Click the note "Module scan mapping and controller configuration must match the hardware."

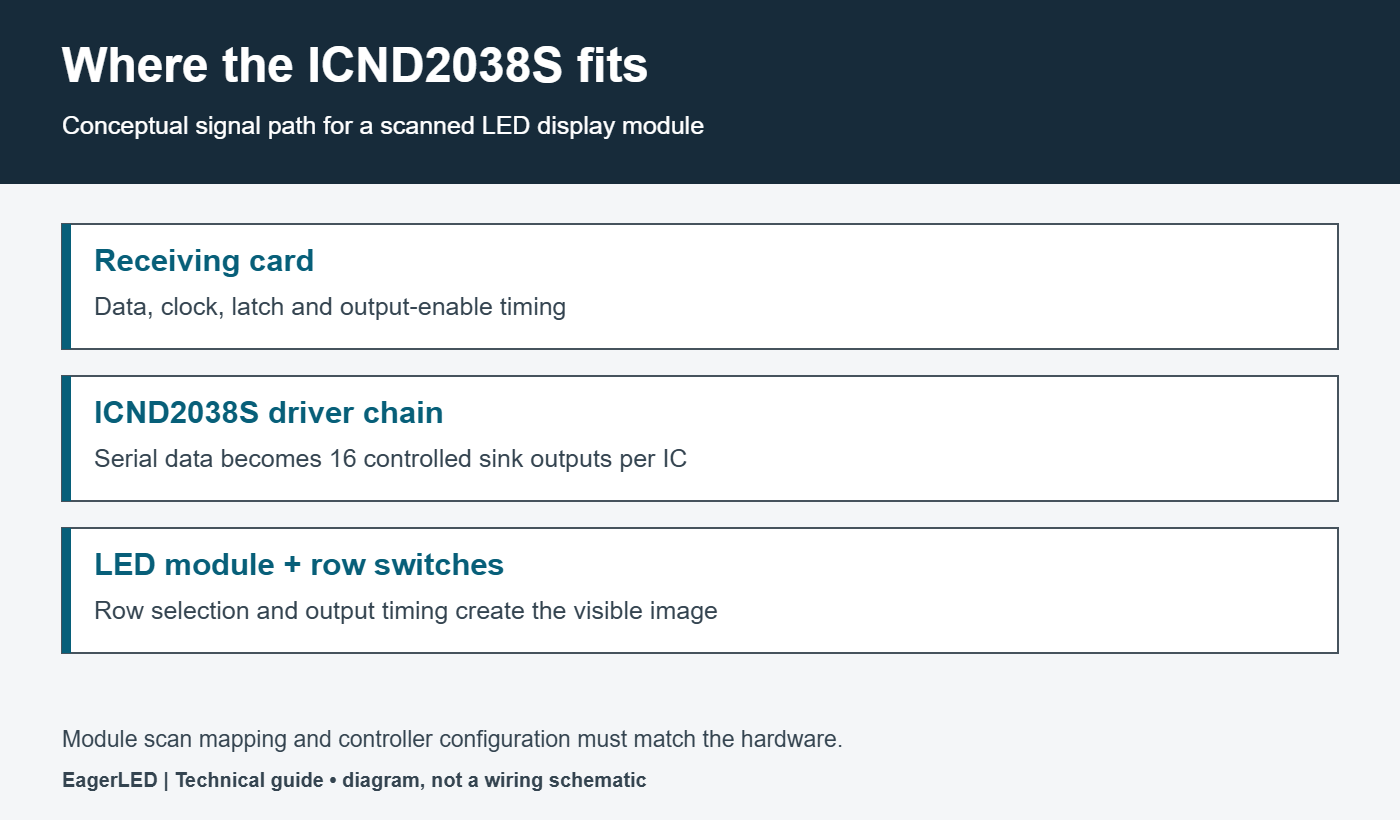tap(453, 740)
